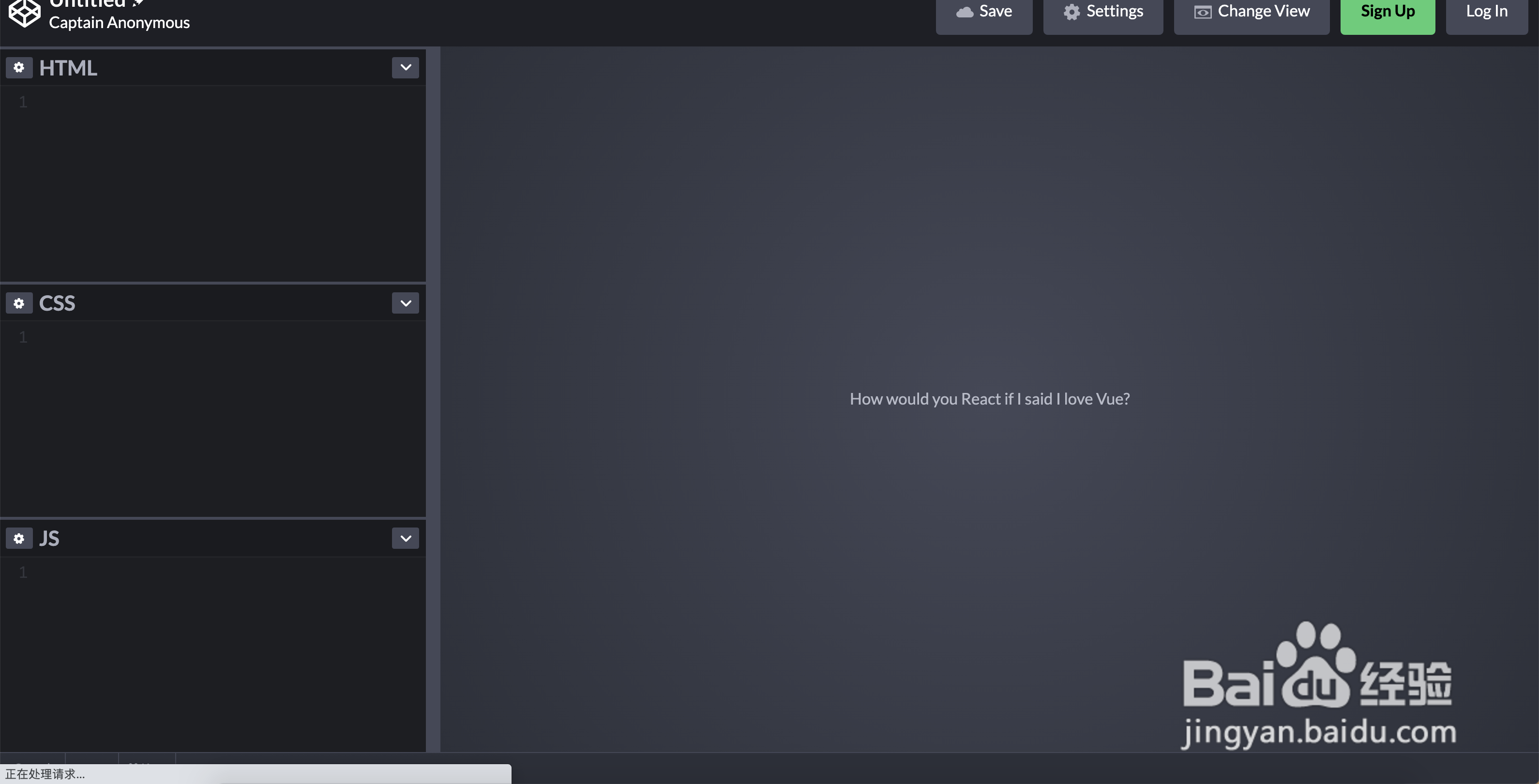
Task: Click the CSS panel settings gear icon
Action: coord(18,302)
